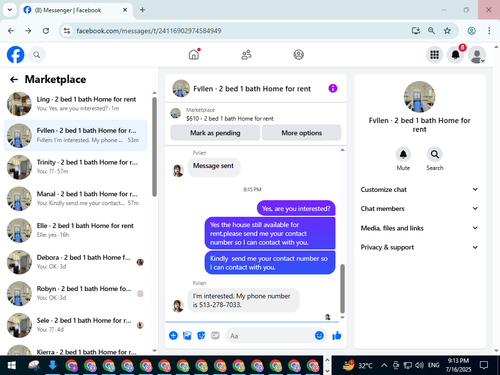The image size is (500, 375).
Task: Click the Facebook search magnifier icon
Action: pyautogui.click(x=37, y=55)
